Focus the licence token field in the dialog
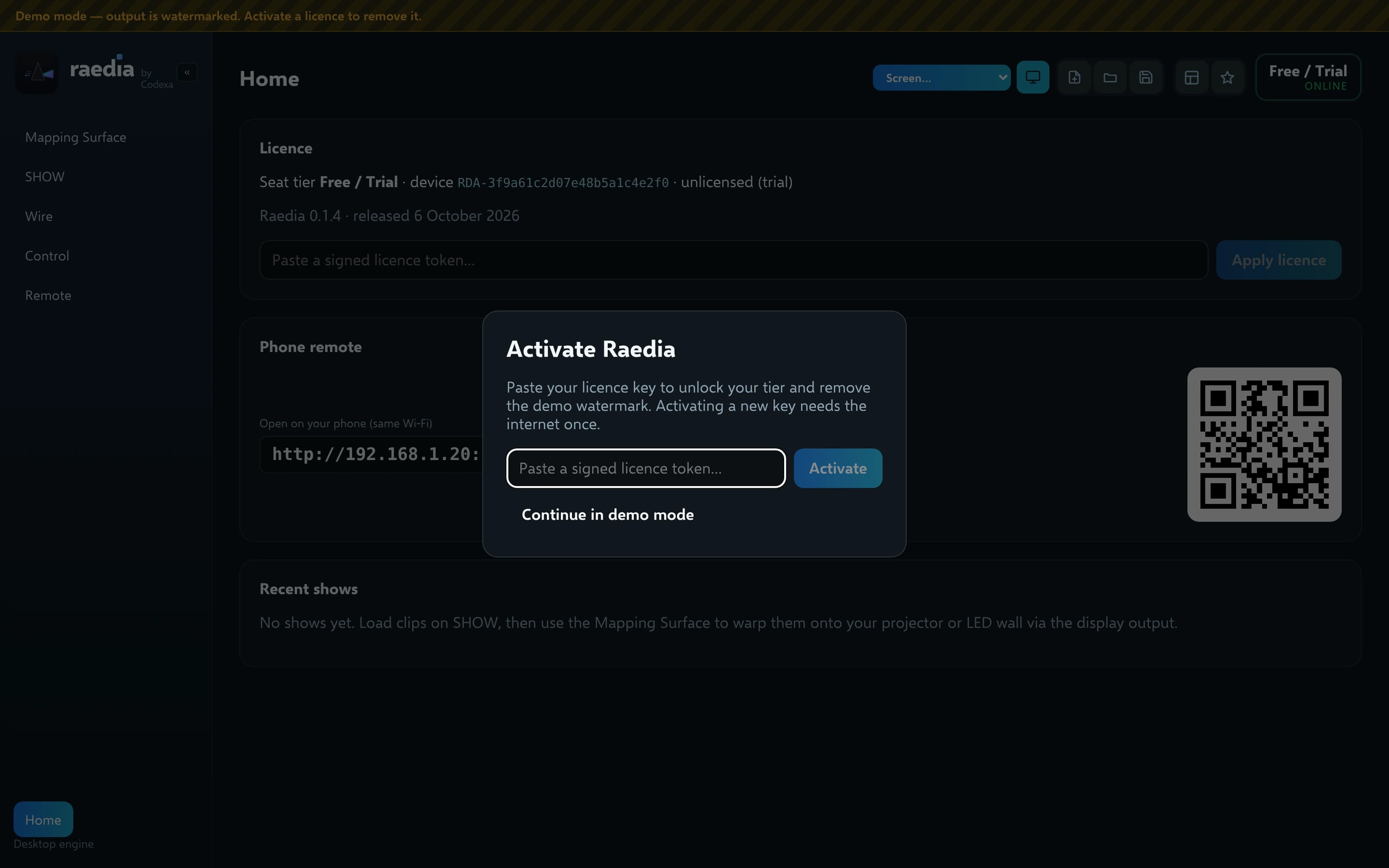The width and height of the screenshot is (1389, 868). (646, 468)
